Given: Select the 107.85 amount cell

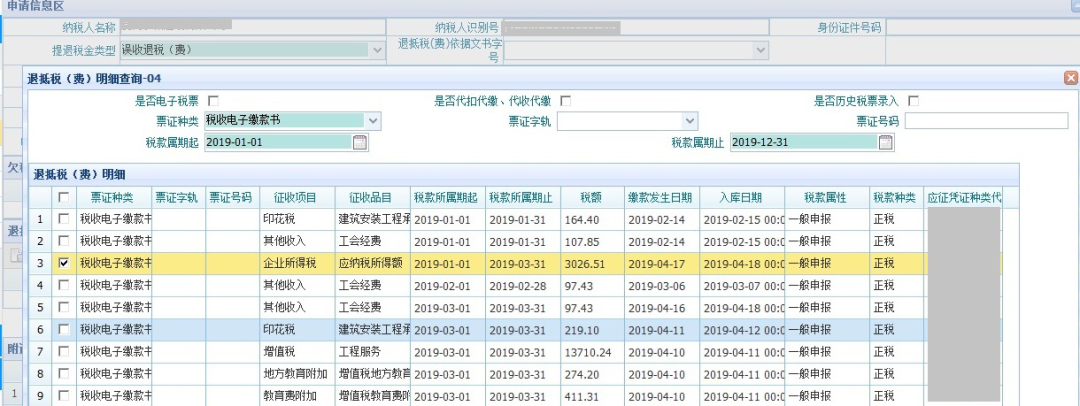Looking at the screenshot, I should coord(592,241).
